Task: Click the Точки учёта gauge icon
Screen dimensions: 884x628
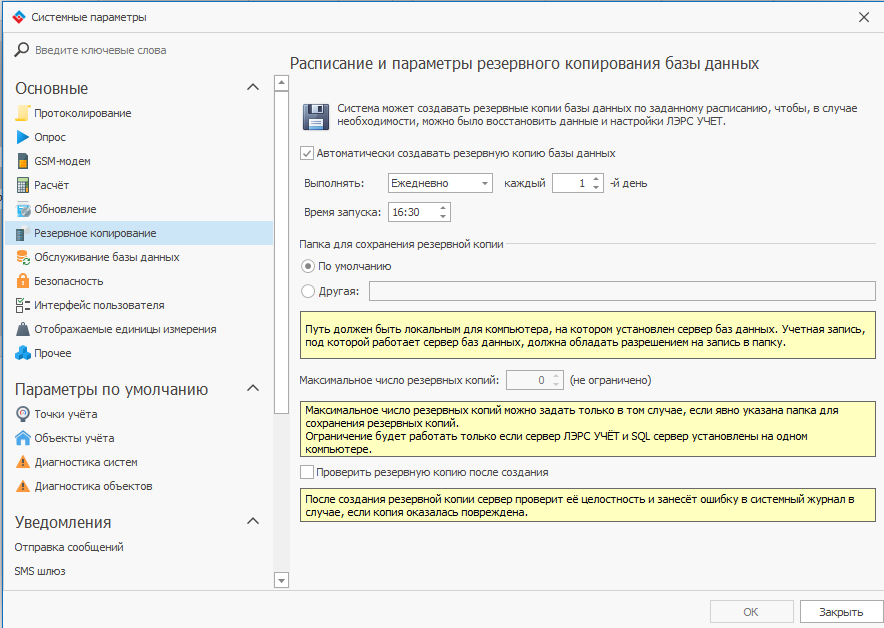Action: point(23,414)
